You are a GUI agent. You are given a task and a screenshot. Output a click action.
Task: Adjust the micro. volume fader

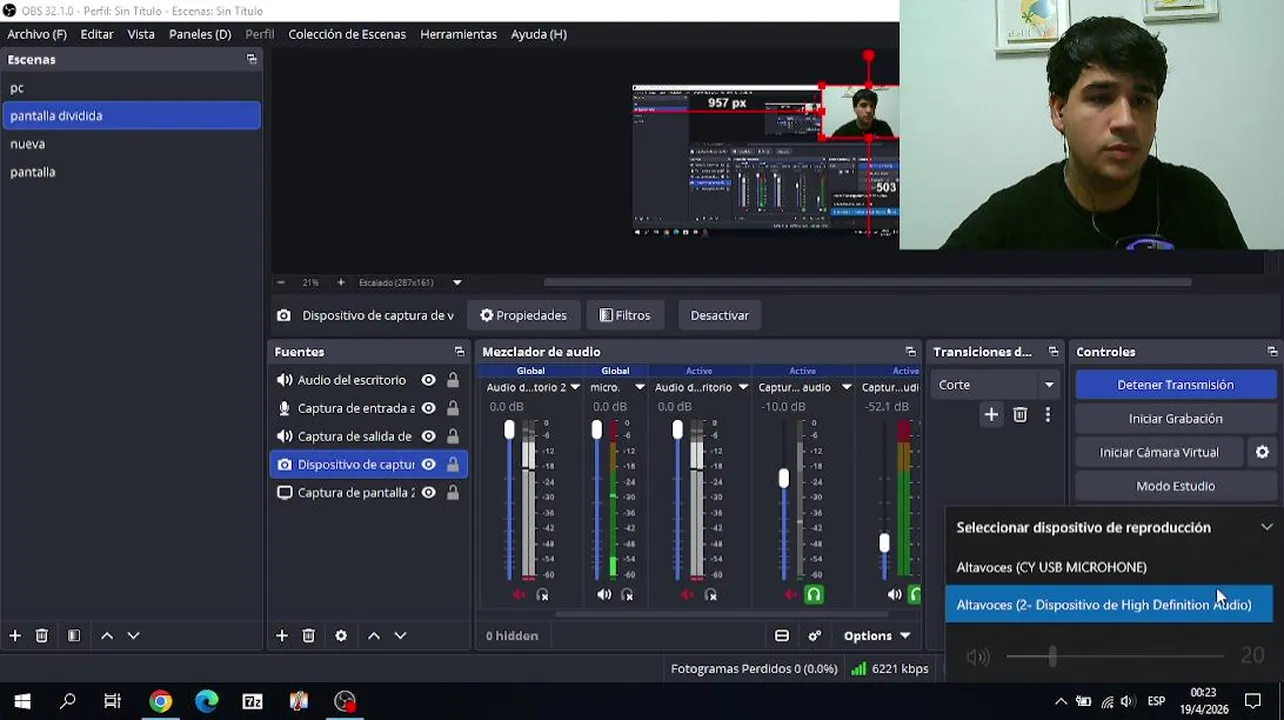point(597,430)
